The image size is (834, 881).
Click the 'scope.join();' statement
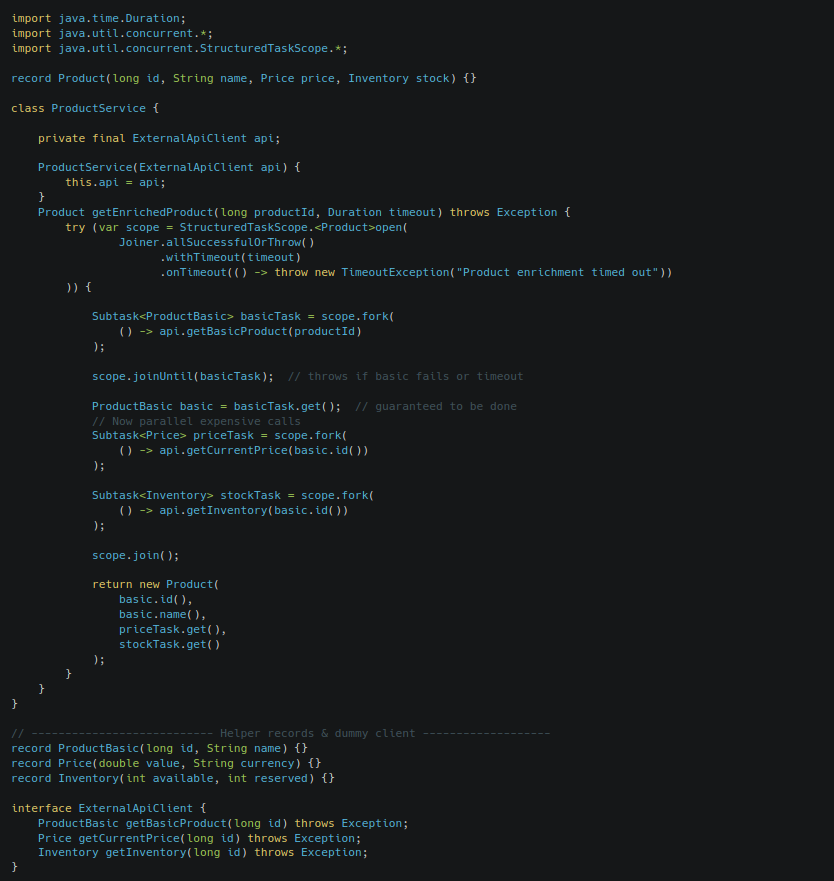coord(135,556)
